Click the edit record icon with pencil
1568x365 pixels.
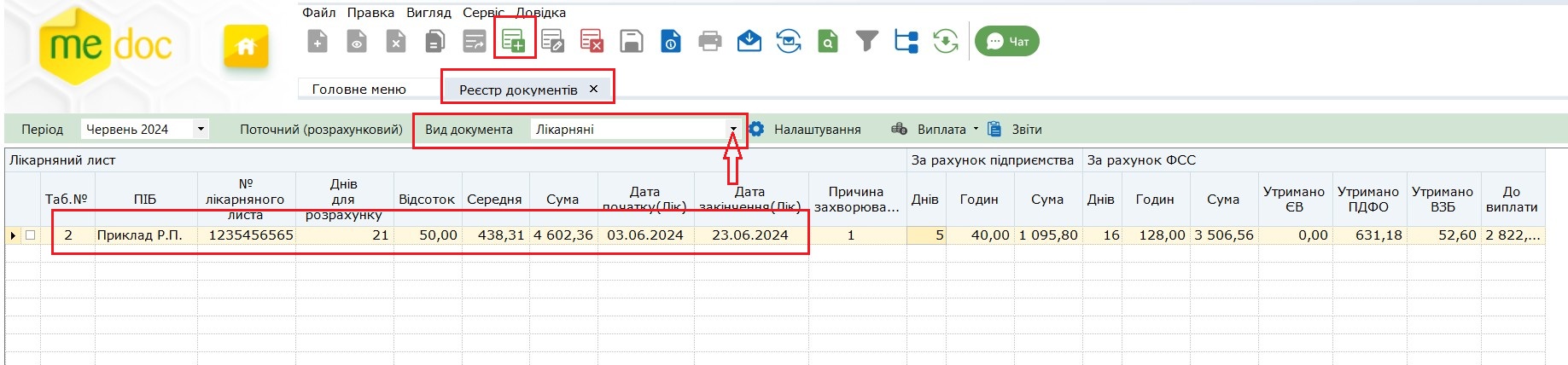pos(552,41)
